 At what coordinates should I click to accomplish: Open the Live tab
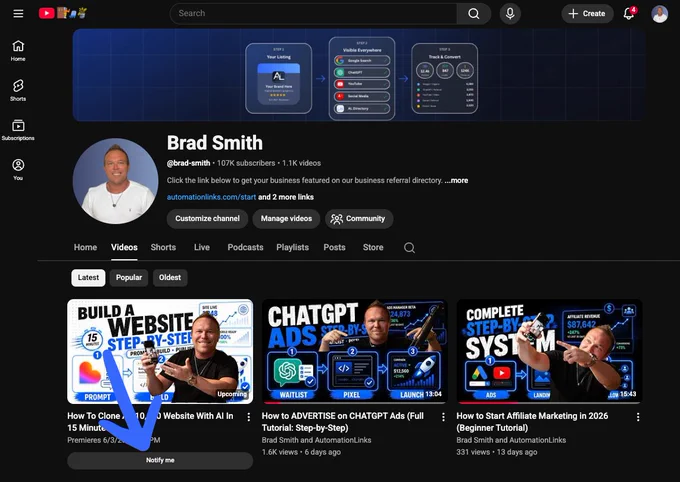(202, 247)
